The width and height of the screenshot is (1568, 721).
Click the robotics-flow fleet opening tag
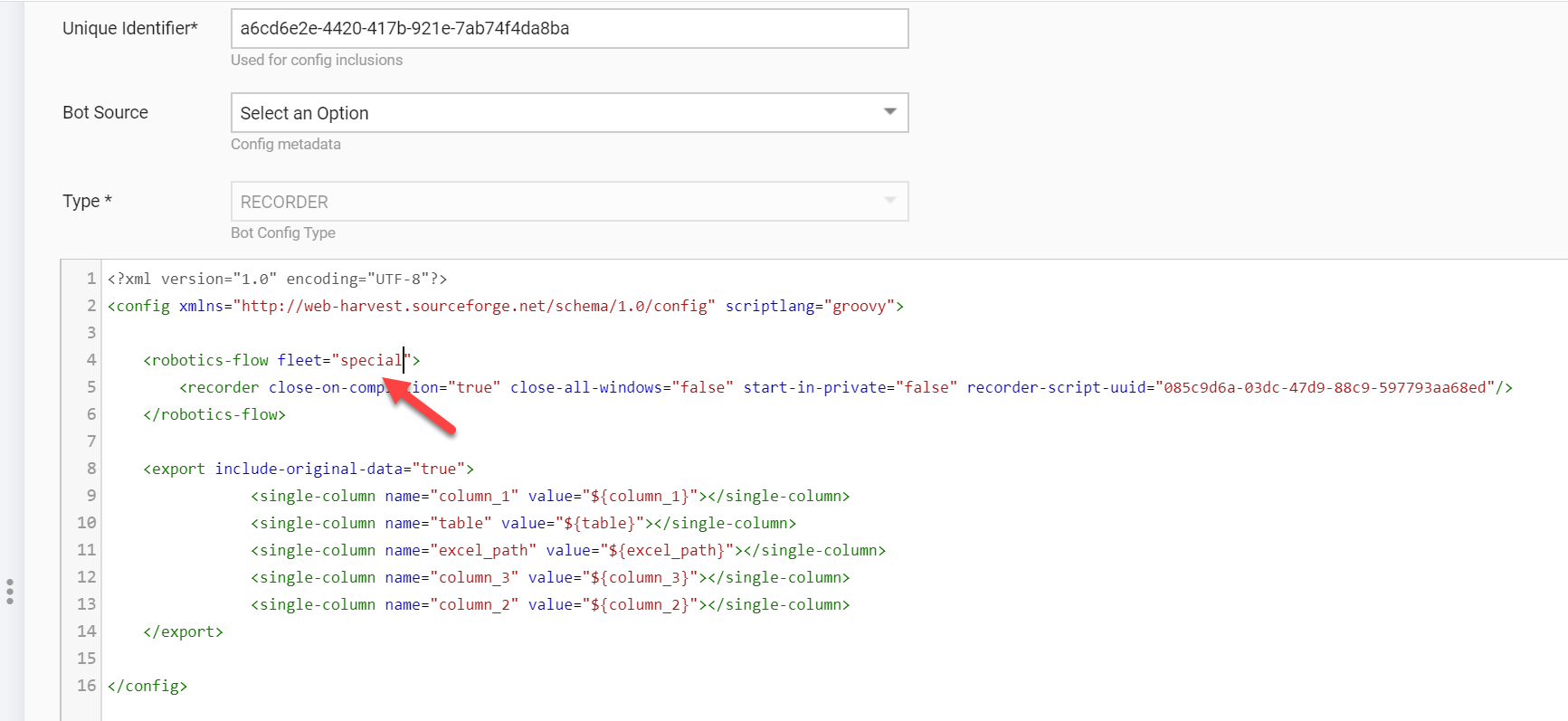pyautogui.click(x=281, y=360)
